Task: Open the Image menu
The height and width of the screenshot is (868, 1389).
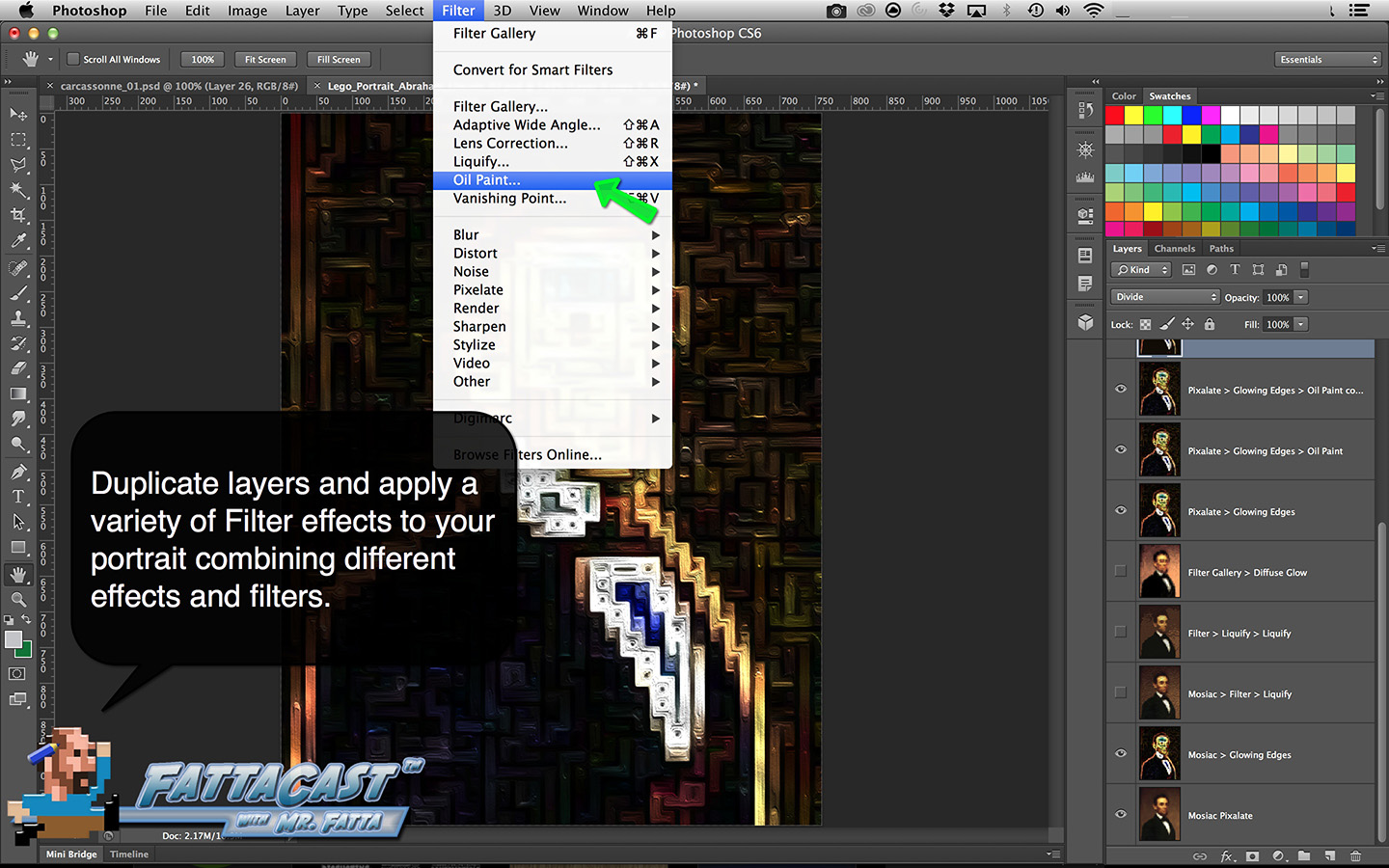Action: pos(247,11)
